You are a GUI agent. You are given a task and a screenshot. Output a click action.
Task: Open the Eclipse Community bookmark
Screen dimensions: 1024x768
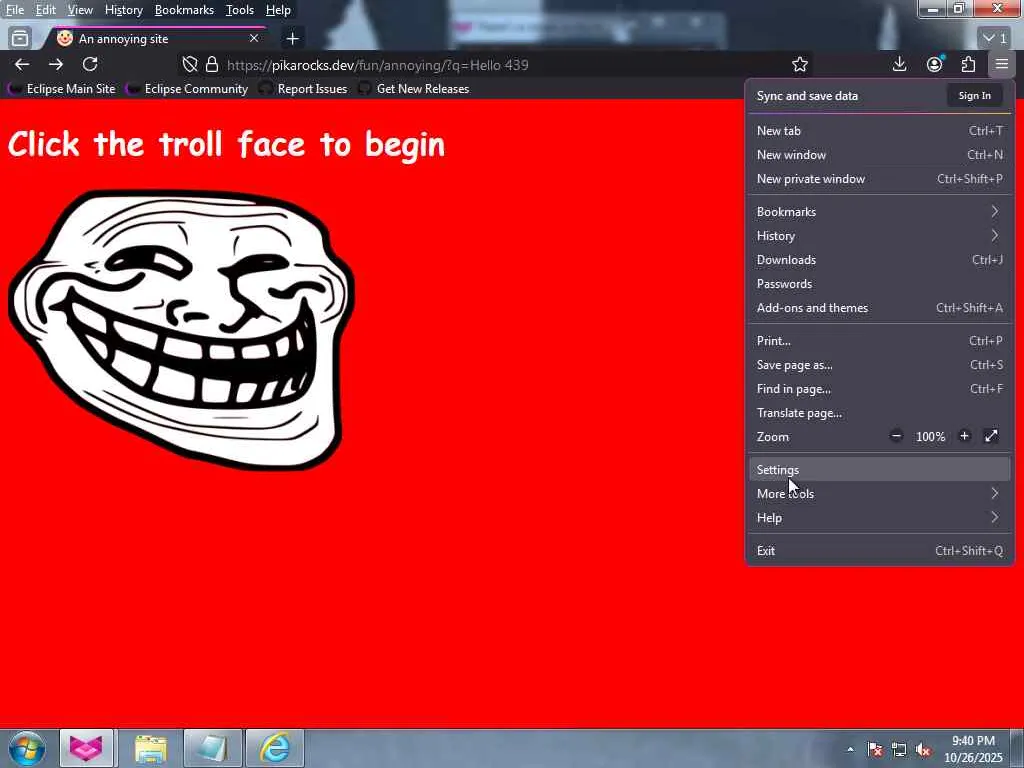187,89
